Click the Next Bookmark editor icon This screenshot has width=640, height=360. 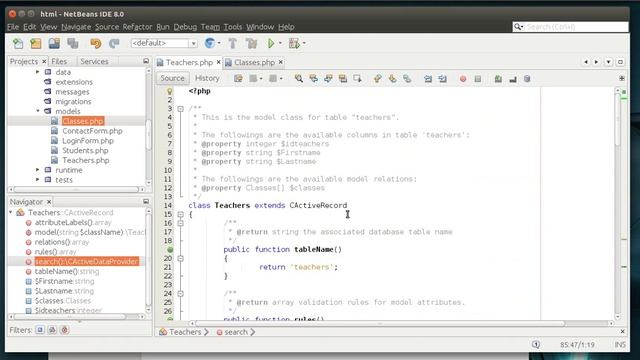(392, 78)
